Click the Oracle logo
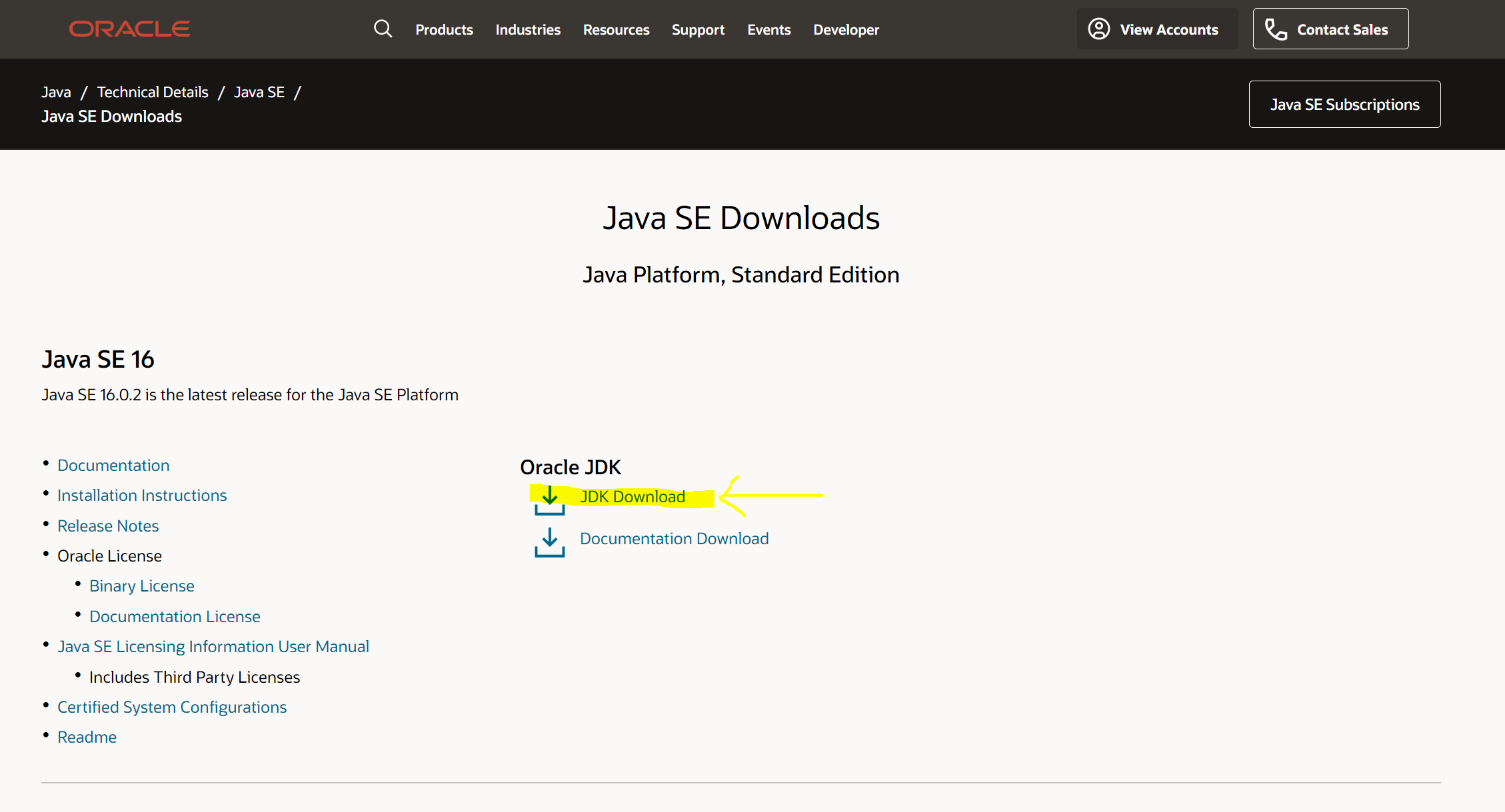1505x812 pixels. 129,29
